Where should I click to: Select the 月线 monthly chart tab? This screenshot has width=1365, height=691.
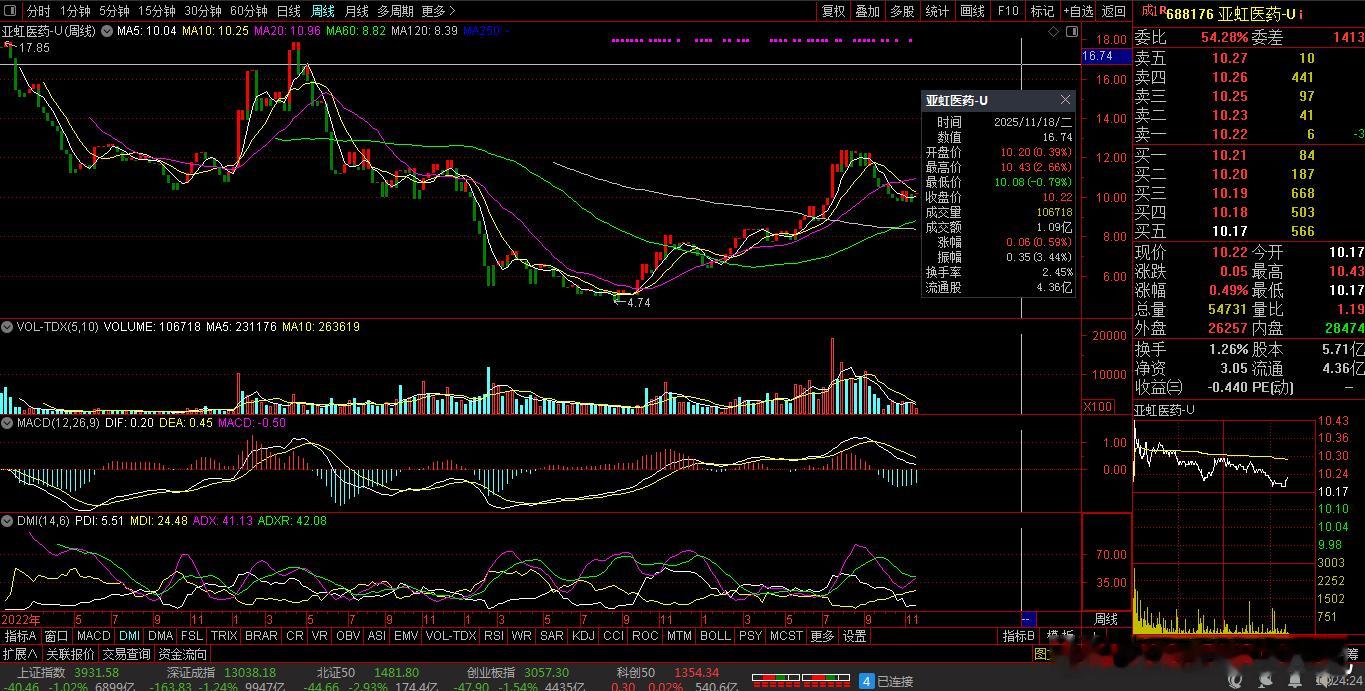355,11
